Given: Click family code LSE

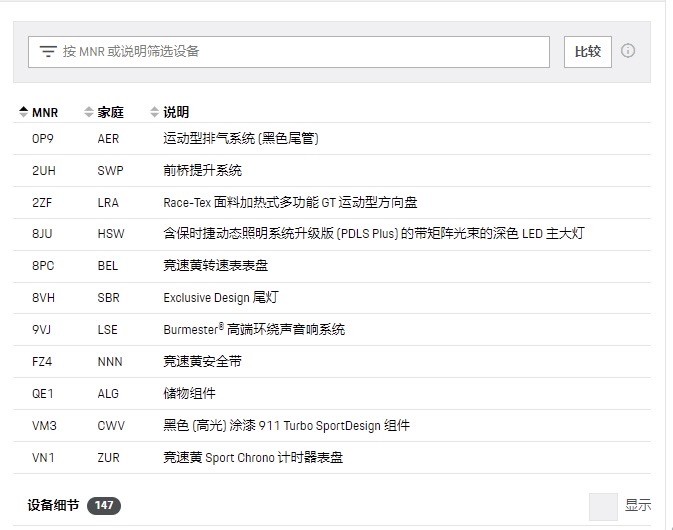Looking at the screenshot, I should coord(107,330).
